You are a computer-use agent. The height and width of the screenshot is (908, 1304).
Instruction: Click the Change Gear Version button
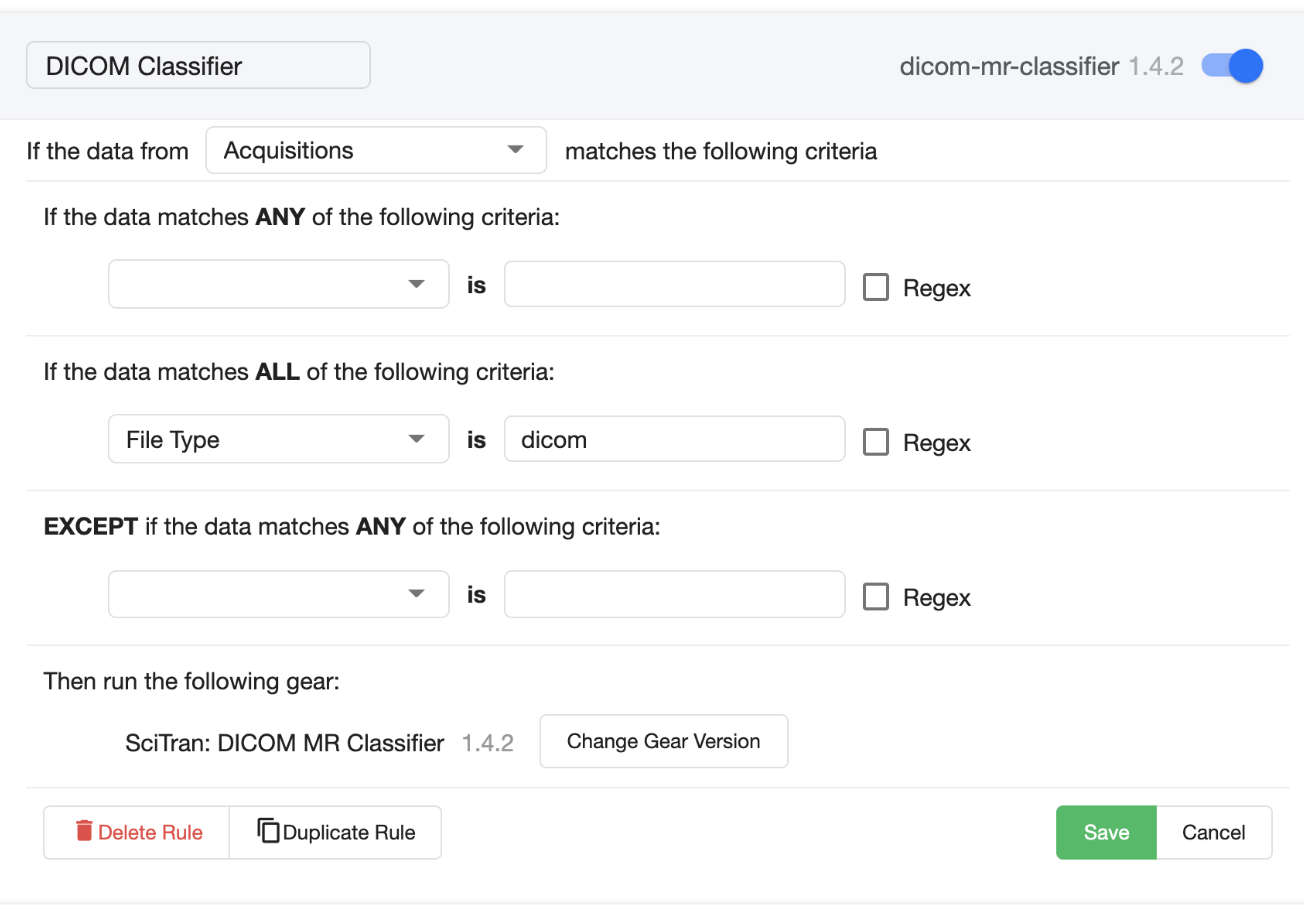point(663,741)
